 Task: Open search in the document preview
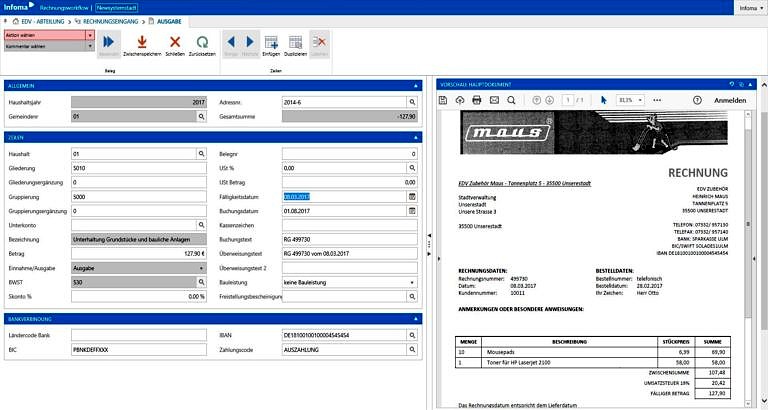[x=511, y=100]
